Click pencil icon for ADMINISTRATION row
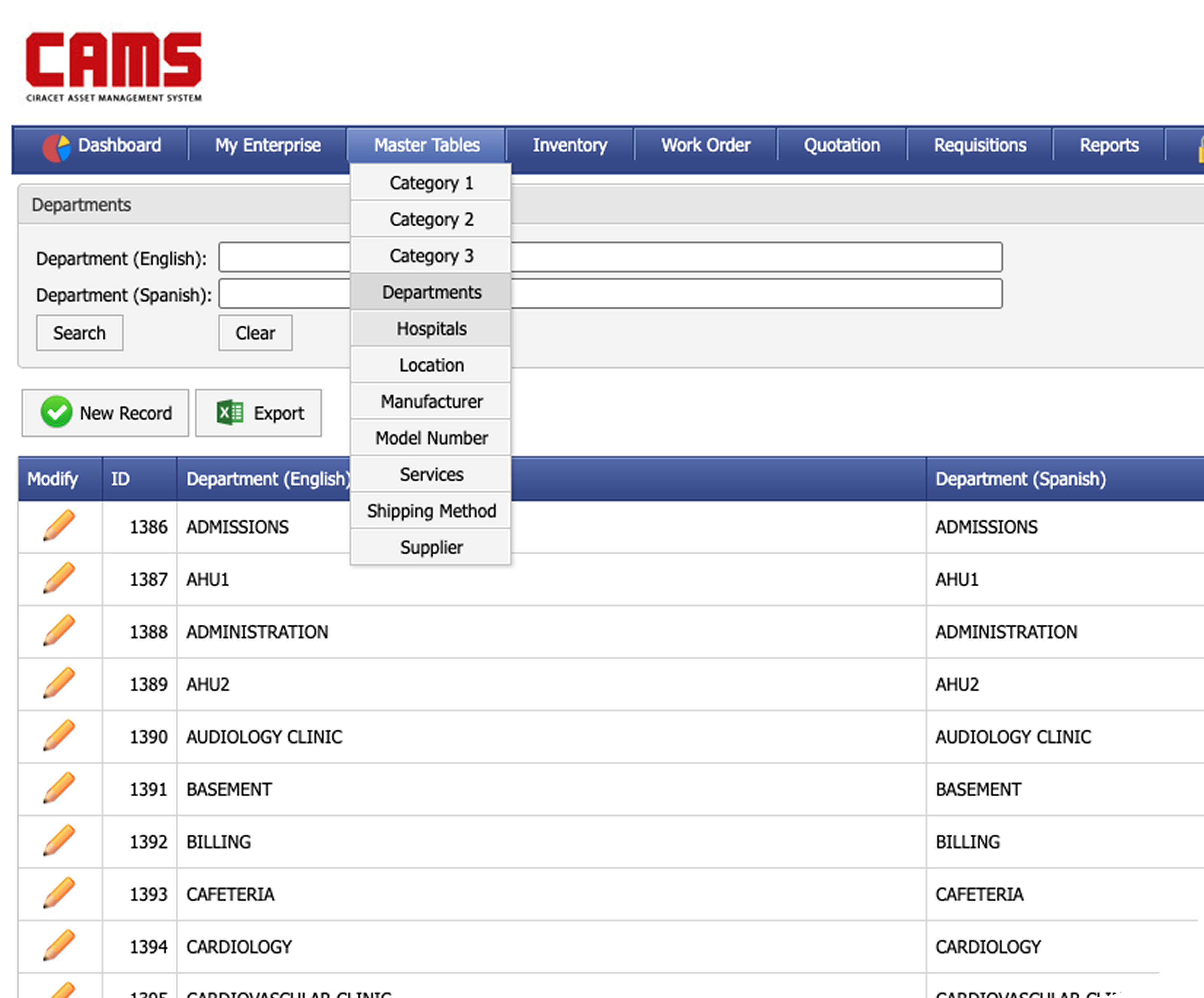1204x998 pixels. [59, 631]
